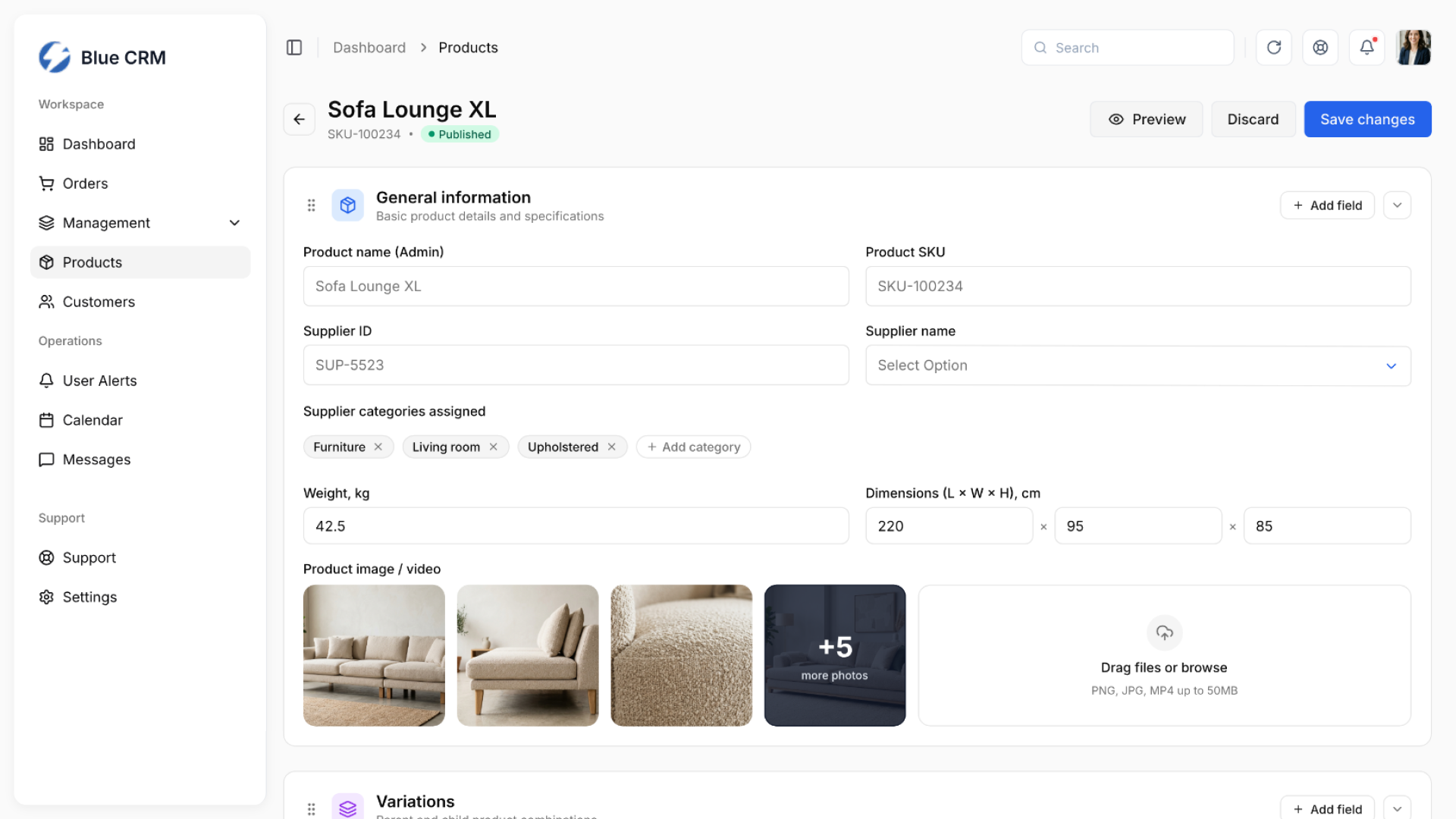1456x819 pixels.
Task: Open the user profile avatar
Action: click(x=1414, y=48)
